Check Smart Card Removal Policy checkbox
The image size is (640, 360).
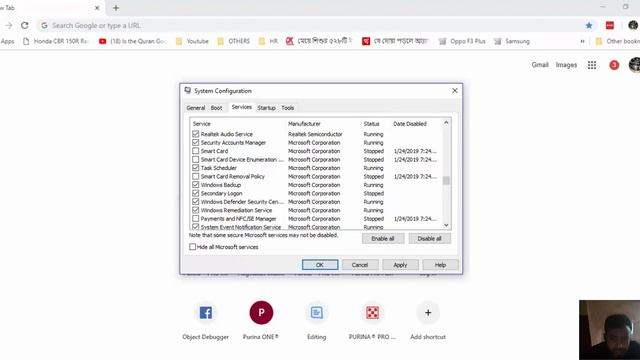(x=196, y=176)
